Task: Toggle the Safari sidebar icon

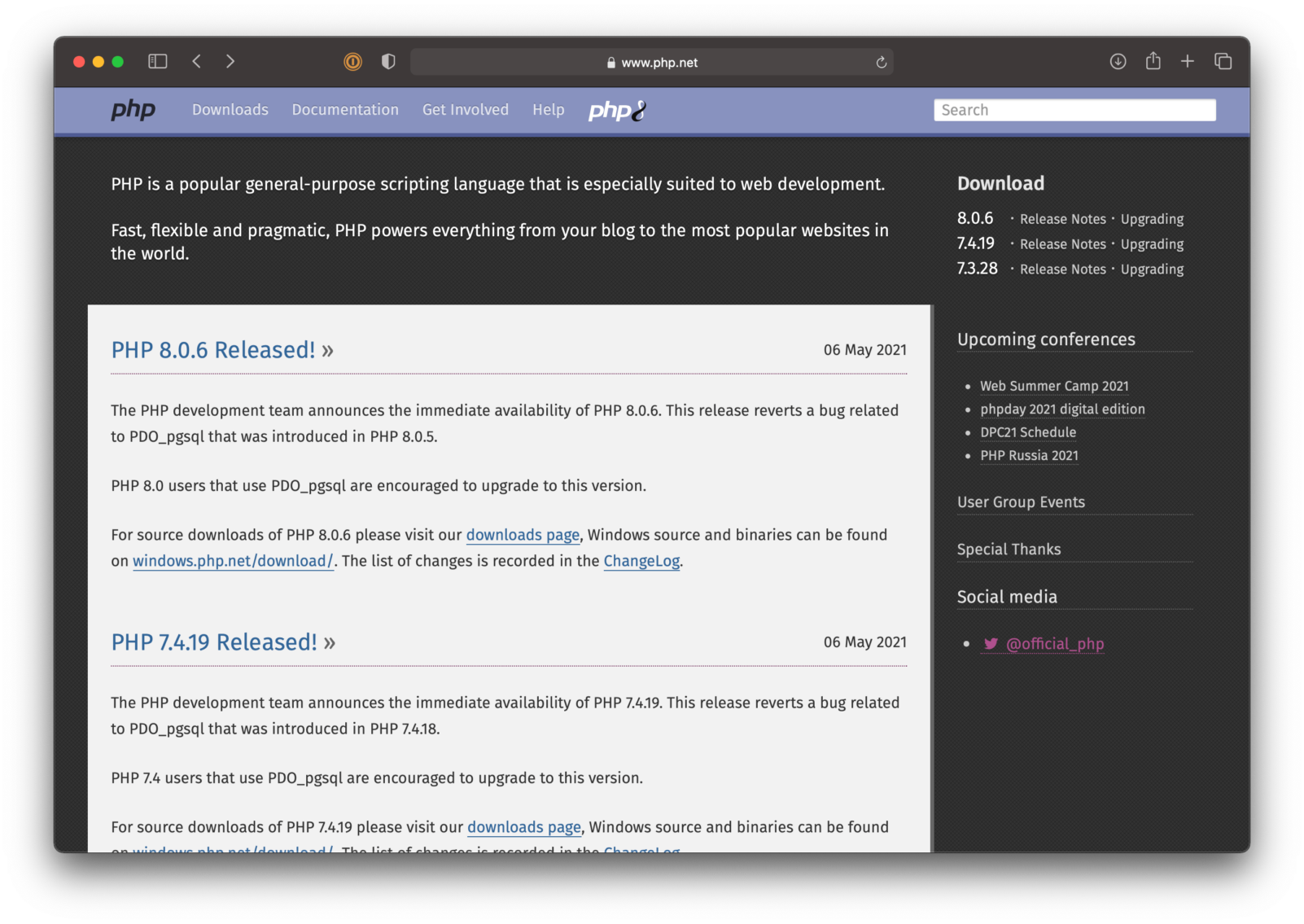Action: tap(157, 62)
